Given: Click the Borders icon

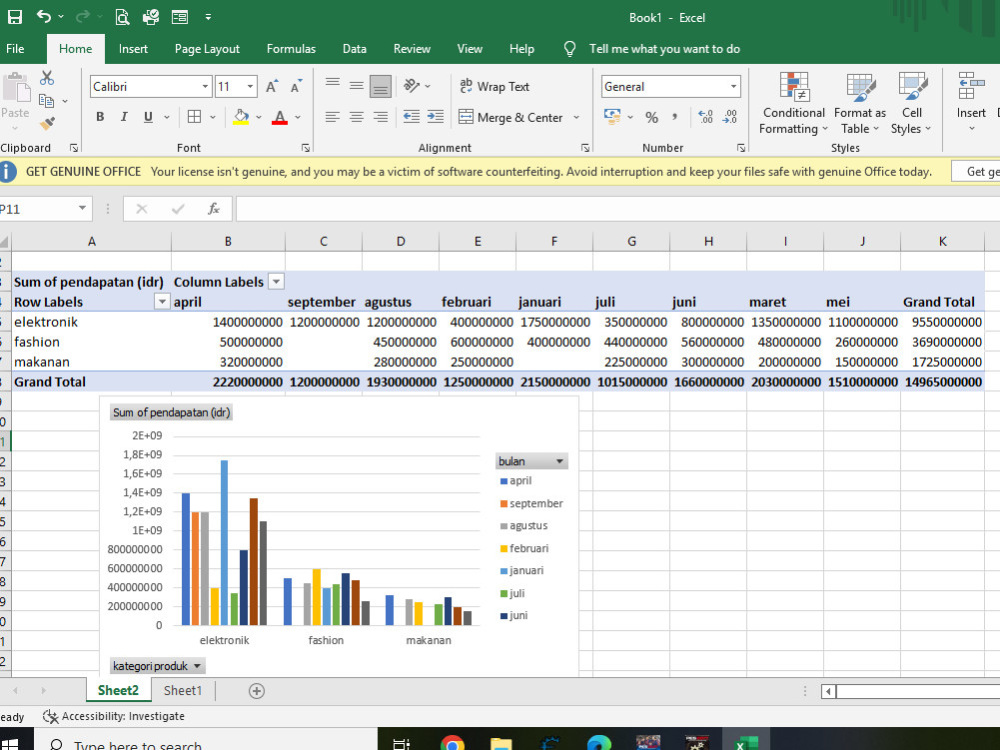Looking at the screenshot, I should [195, 117].
